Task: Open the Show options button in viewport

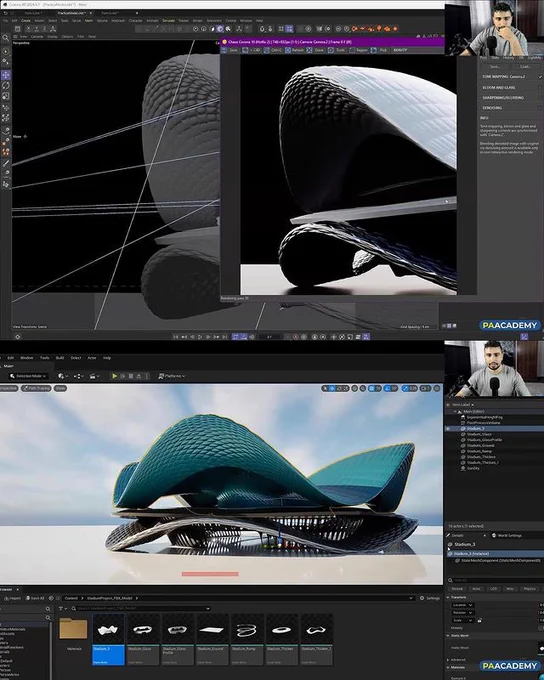Action: 60,388
